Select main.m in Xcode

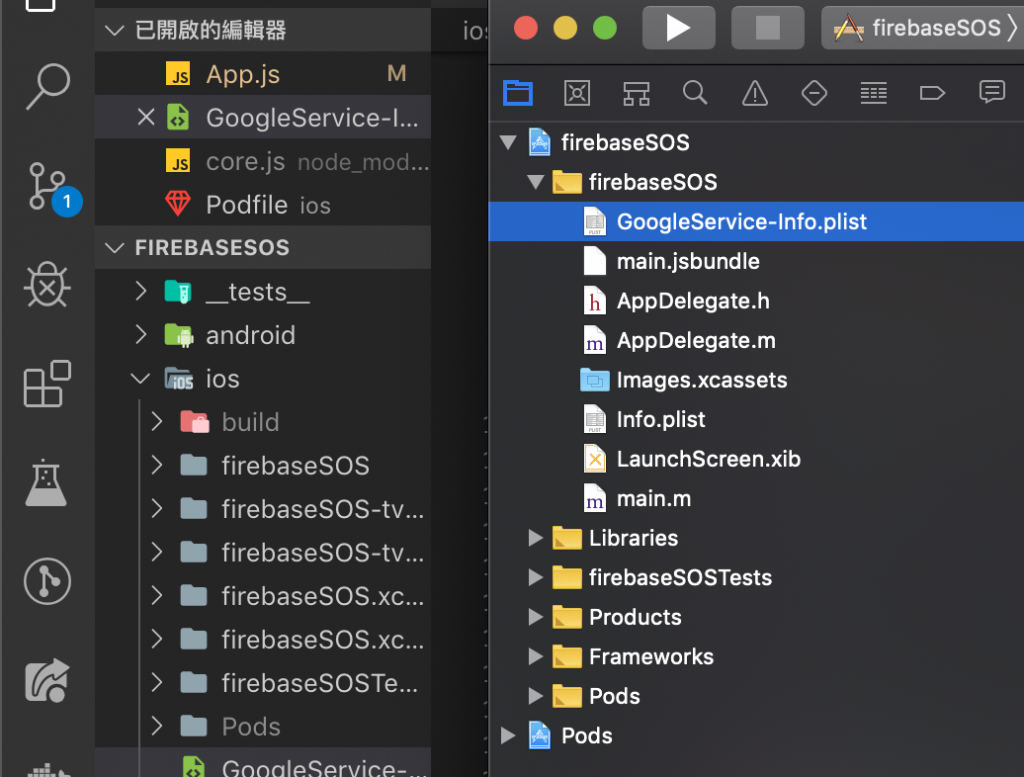coord(756,498)
